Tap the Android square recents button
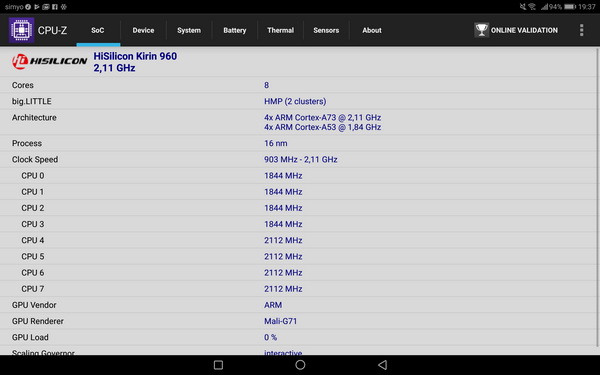Image resolution: width=600 pixels, height=375 pixels. (218, 365)
